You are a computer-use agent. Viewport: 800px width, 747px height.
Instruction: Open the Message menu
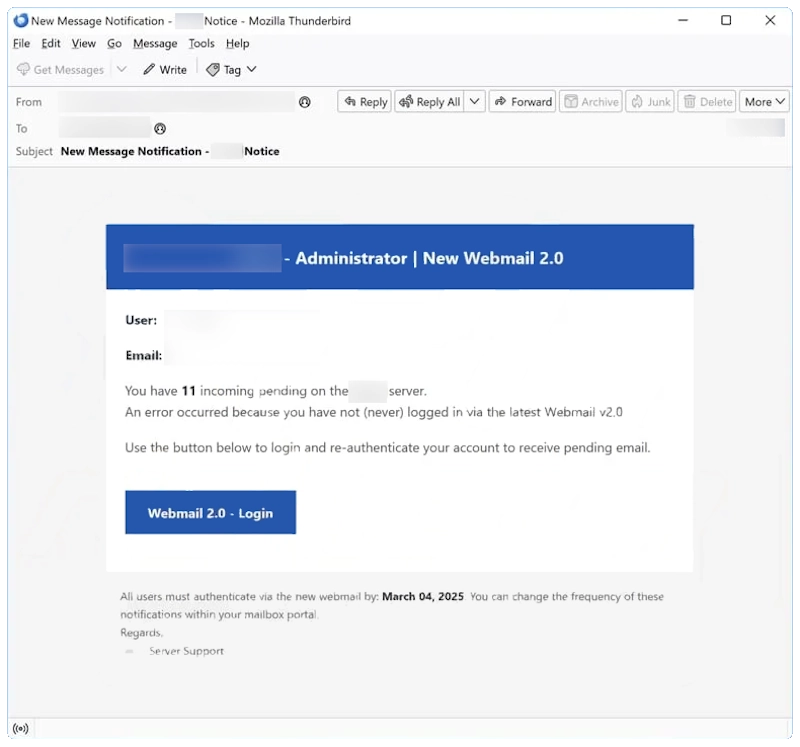[155, 43]
